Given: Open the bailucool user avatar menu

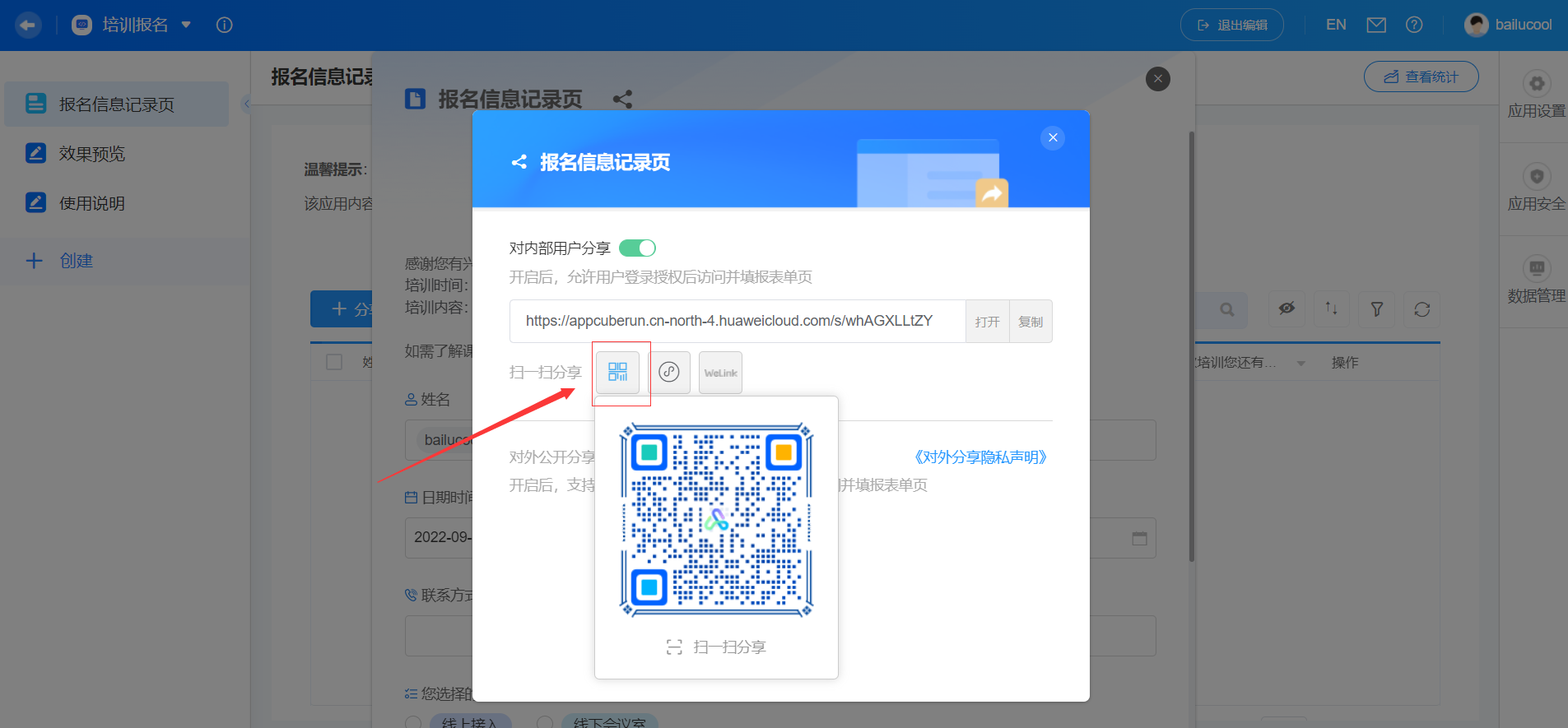Looking at the screenshot, I should pos(1476,25).
